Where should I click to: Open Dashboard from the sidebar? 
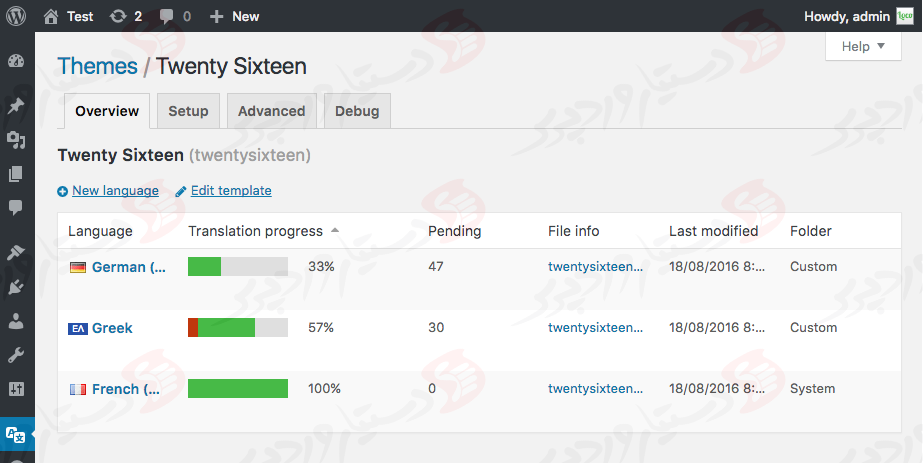point(16,62)
